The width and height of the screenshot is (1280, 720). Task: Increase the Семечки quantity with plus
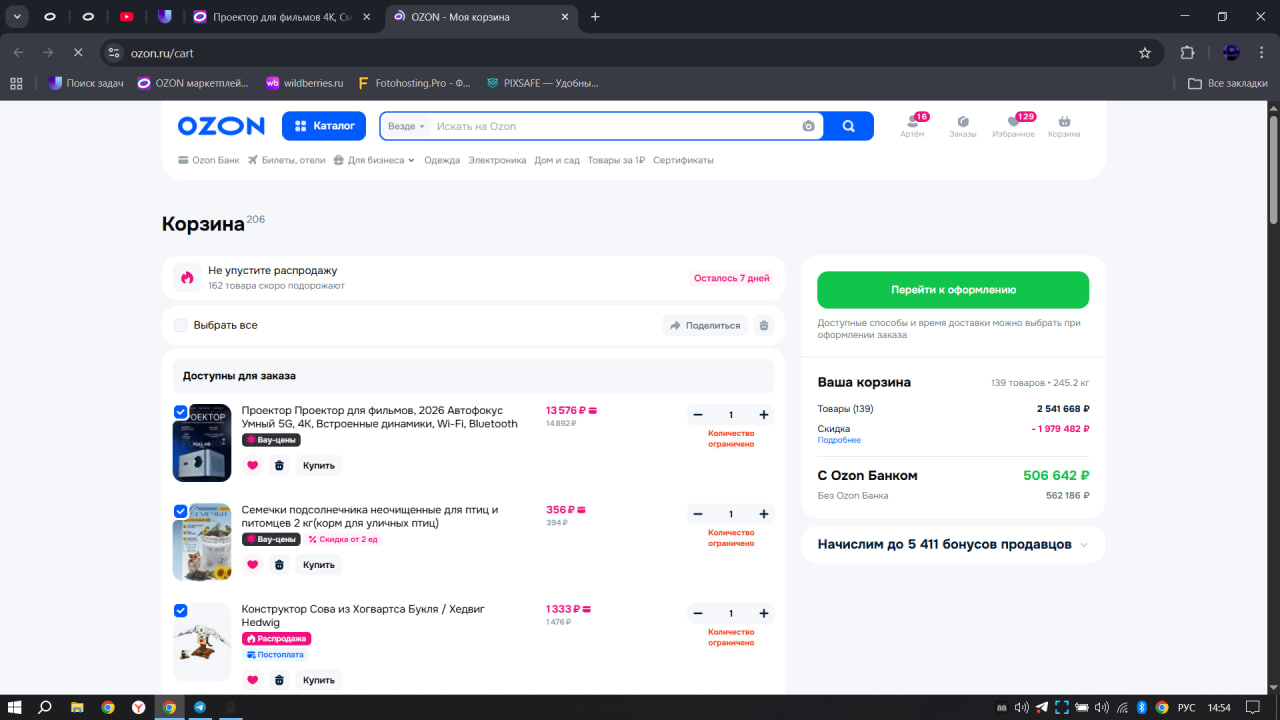764,514
